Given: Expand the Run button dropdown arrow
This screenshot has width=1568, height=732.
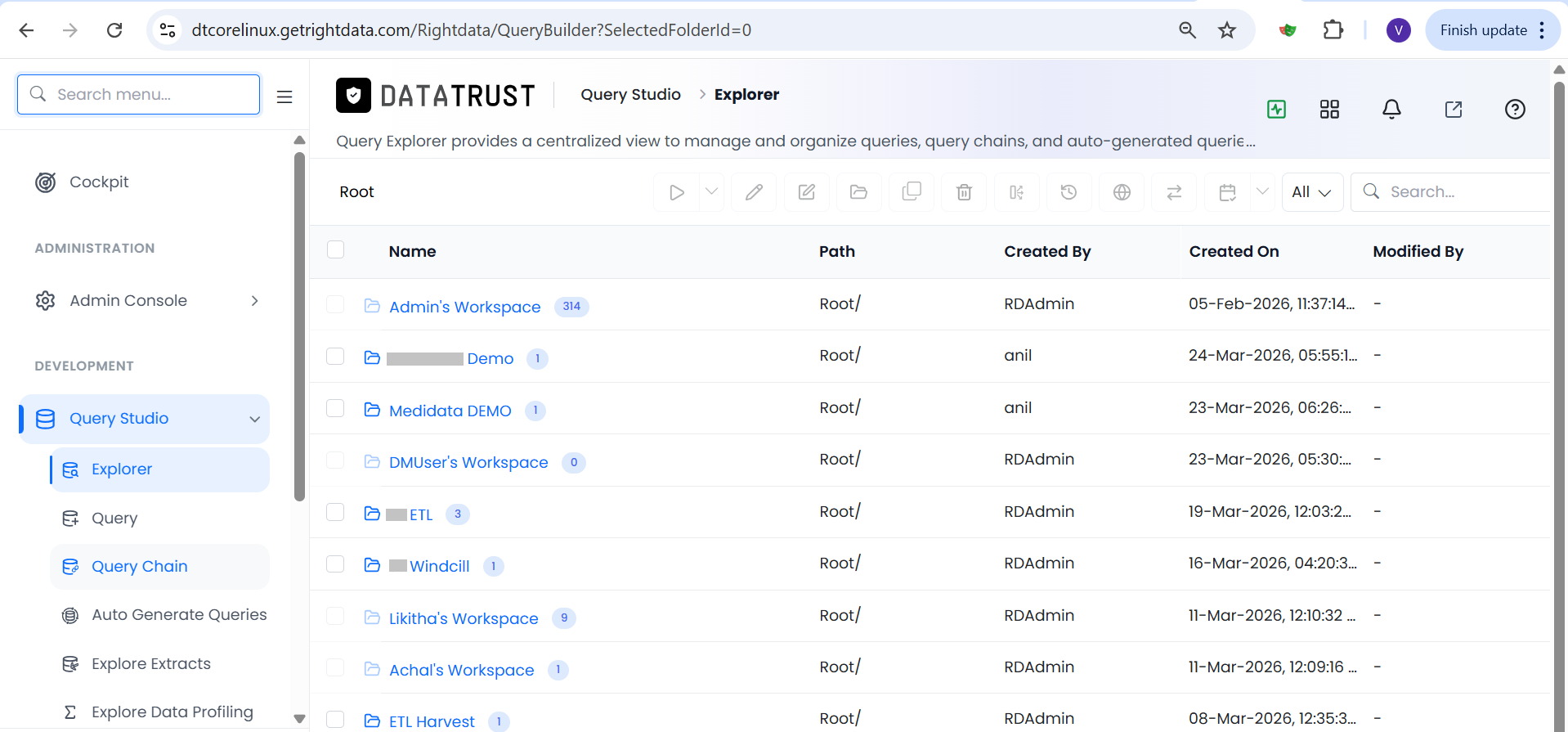Looking at the screenshot, I should click(711, 192).
